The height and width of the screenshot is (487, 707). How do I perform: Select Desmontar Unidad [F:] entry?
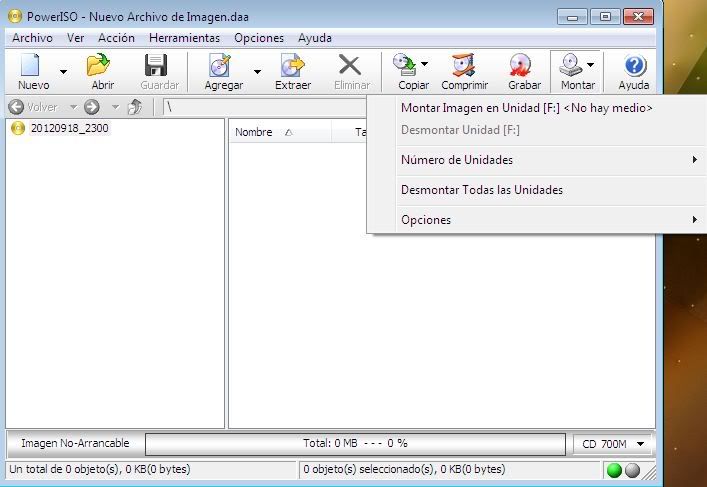point(537,130)
